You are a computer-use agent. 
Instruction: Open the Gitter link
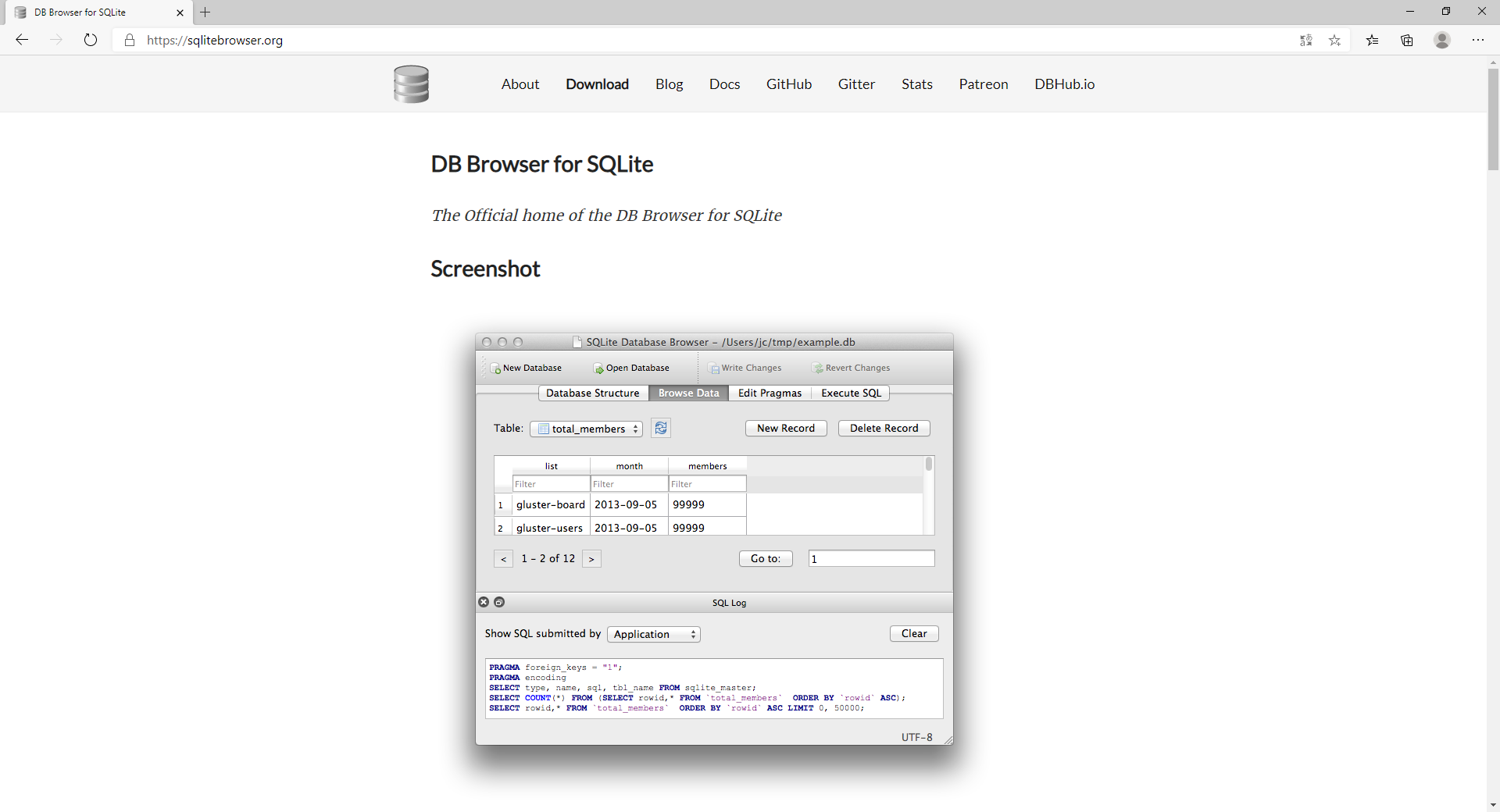coord(856,84)
